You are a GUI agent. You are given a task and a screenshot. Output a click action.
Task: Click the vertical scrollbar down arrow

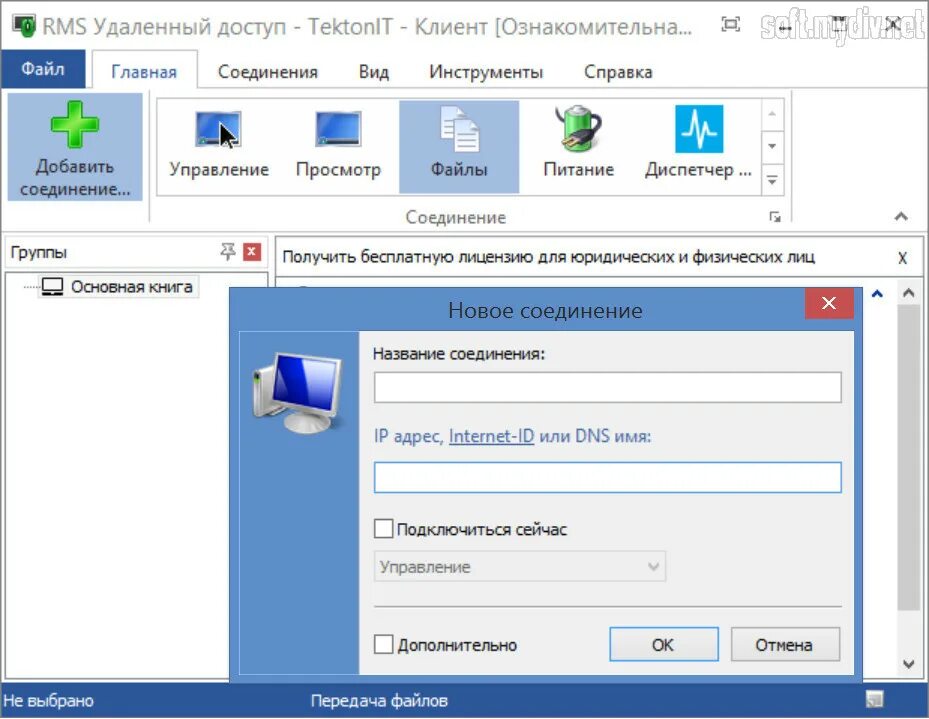pos(908,664)
